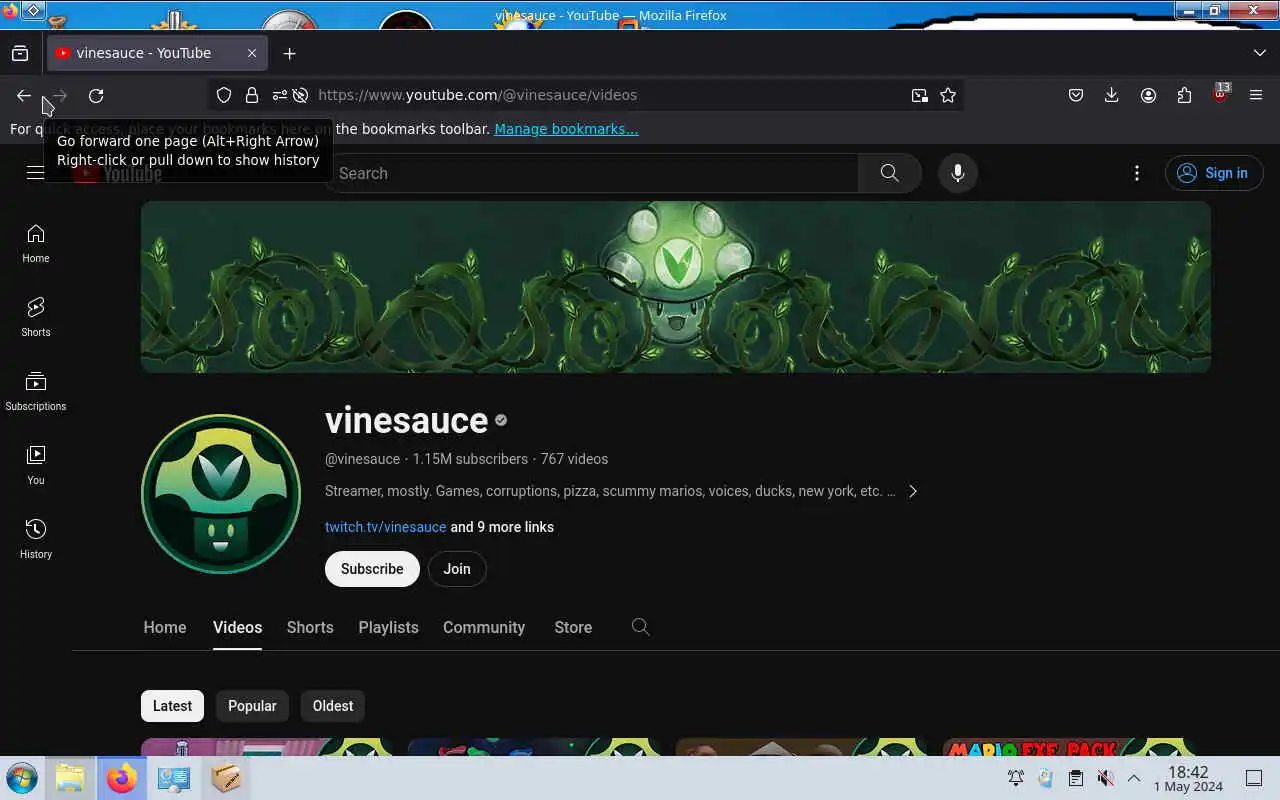Viewport: 1280px width, 800px height.
Task: Open the clock showing 18:42
Action: [x=1188, y=778]
